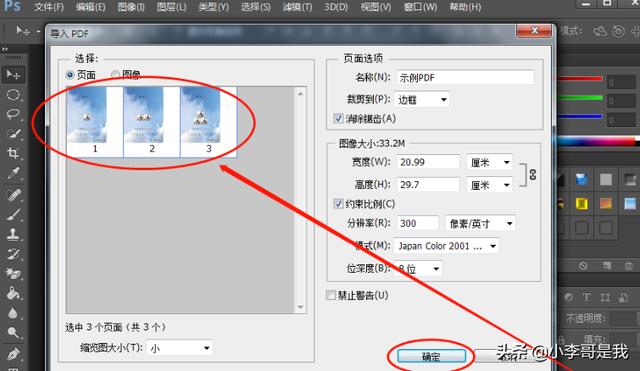Select the Healing Brush tool
The width and height of the screenshot is (640, 371).
click(13, 195)
